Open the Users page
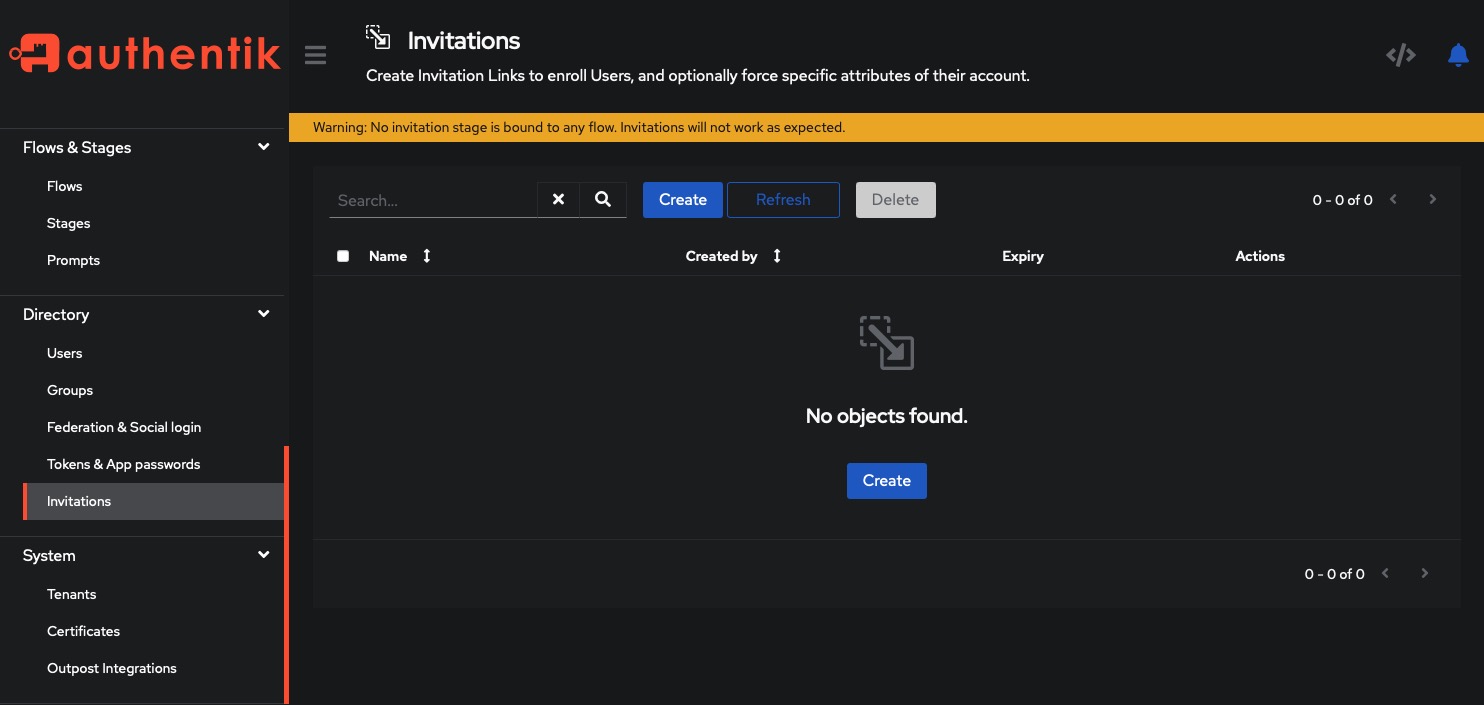This screenshot has width=1484, height=705. [64, 353]
